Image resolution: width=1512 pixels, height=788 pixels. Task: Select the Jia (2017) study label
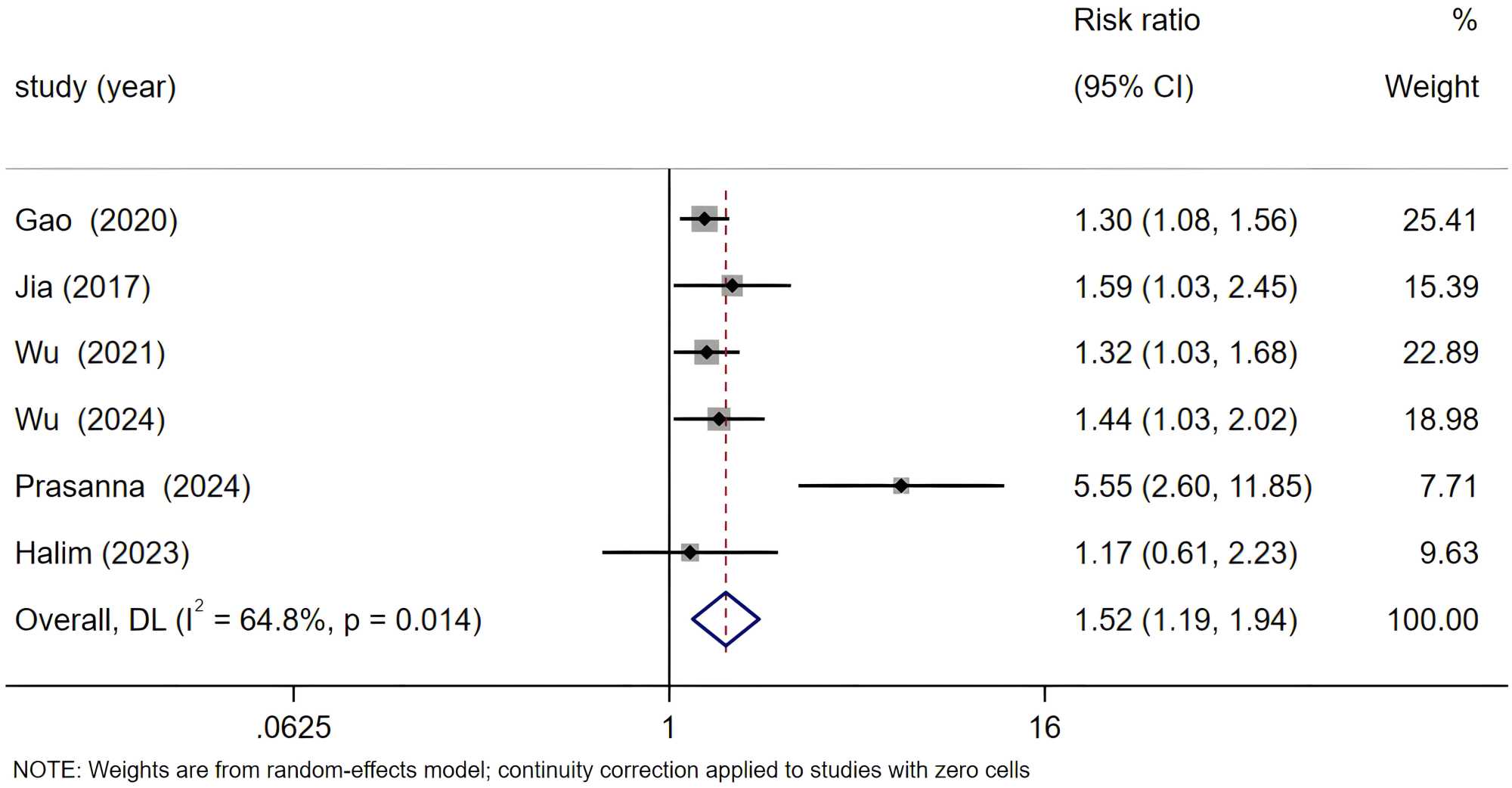point(82,287)
